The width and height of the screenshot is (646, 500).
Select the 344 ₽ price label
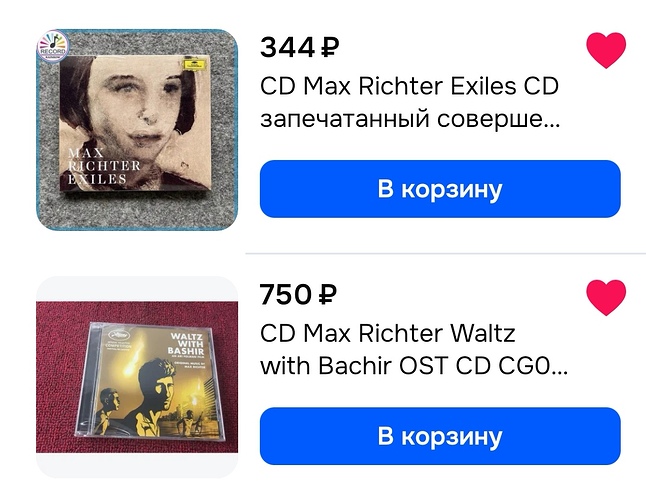[x=300, y=47]
